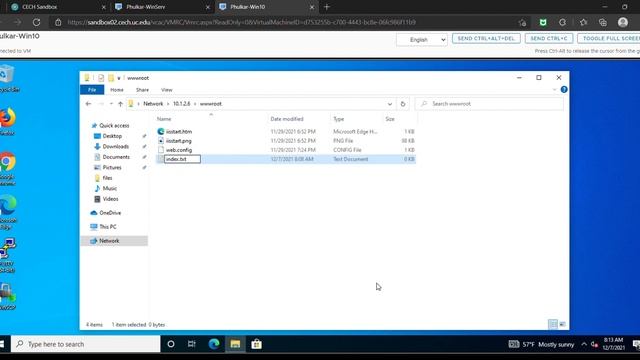The width and height of the screenshot is (640, 360).
Task: Open browser profile avatar
Action: 622,22
